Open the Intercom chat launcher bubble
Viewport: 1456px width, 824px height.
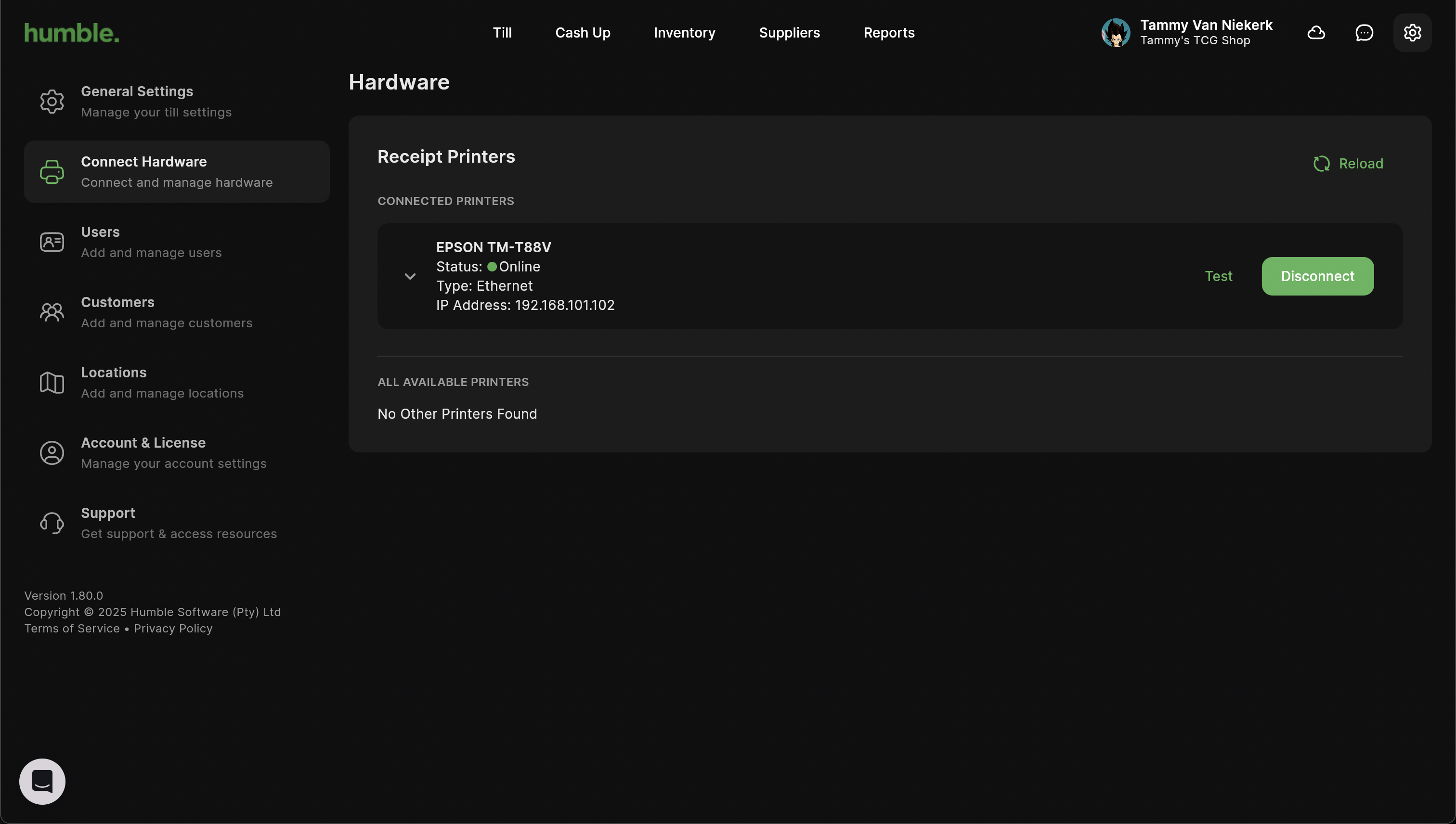(x=42, y=781)
